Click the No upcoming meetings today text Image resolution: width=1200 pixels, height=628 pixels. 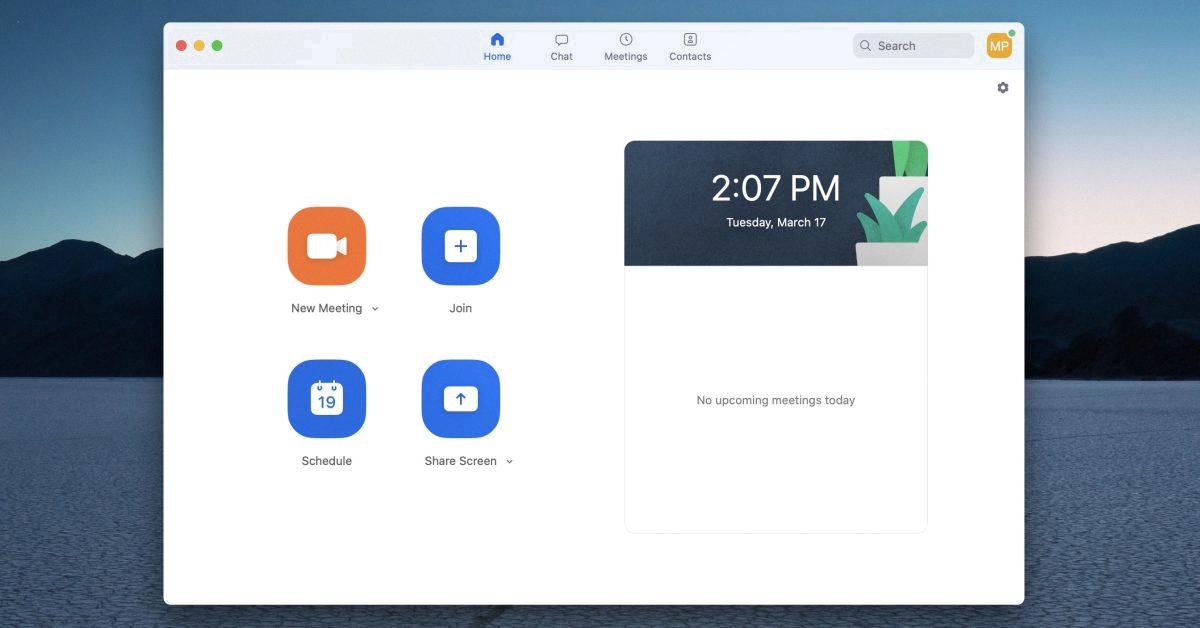776,400
